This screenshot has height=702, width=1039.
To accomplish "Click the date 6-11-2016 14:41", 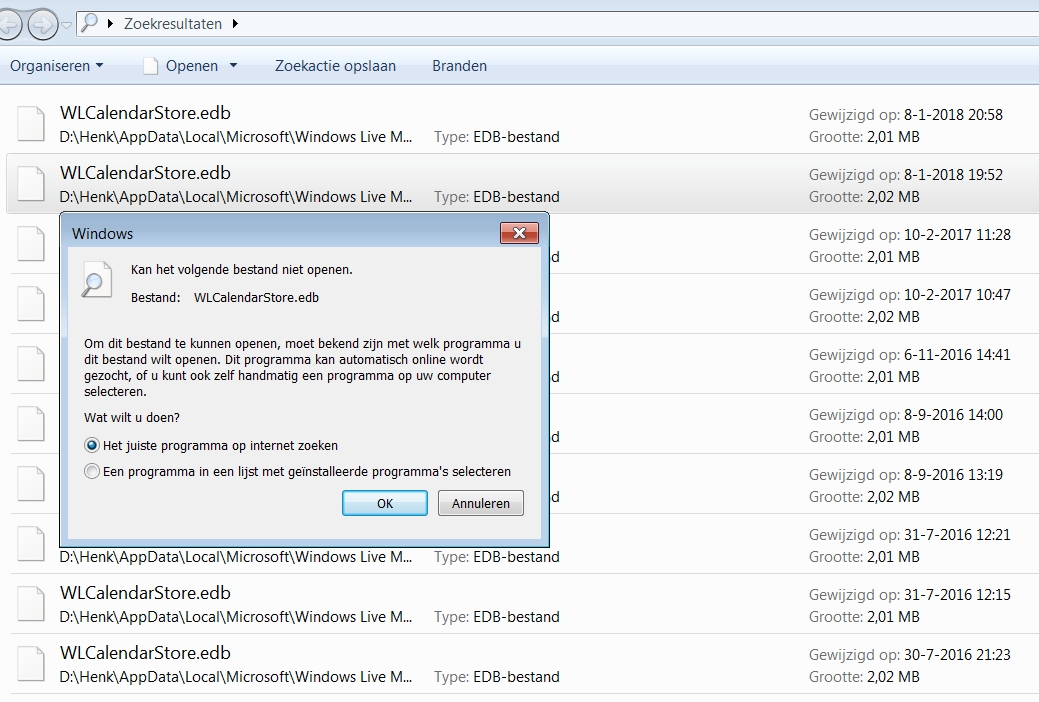I will click(957, 355).
